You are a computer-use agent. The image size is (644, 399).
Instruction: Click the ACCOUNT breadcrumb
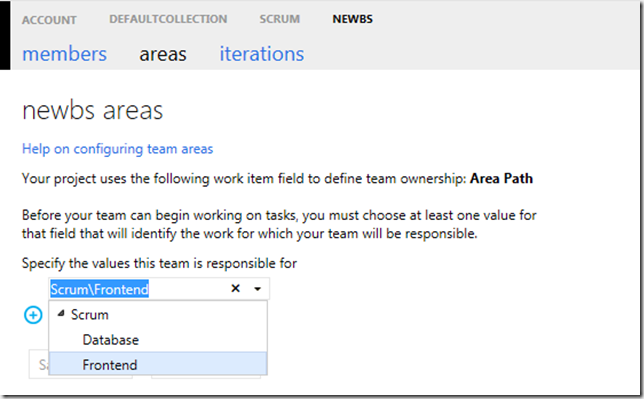(49, 20)
